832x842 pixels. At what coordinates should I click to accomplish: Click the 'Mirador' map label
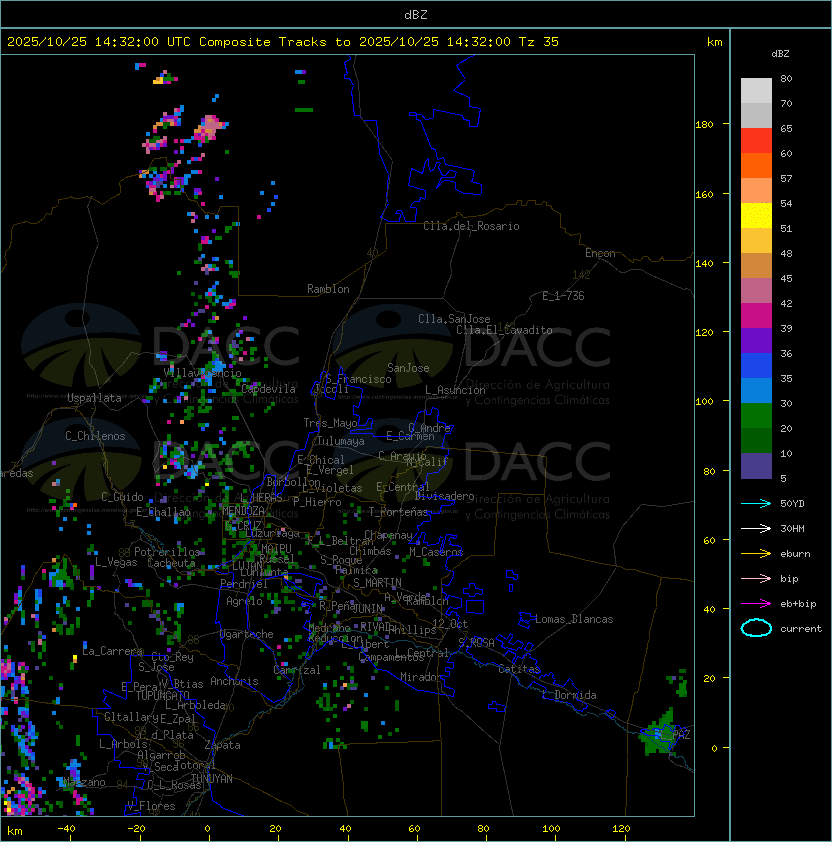point(422,677)
